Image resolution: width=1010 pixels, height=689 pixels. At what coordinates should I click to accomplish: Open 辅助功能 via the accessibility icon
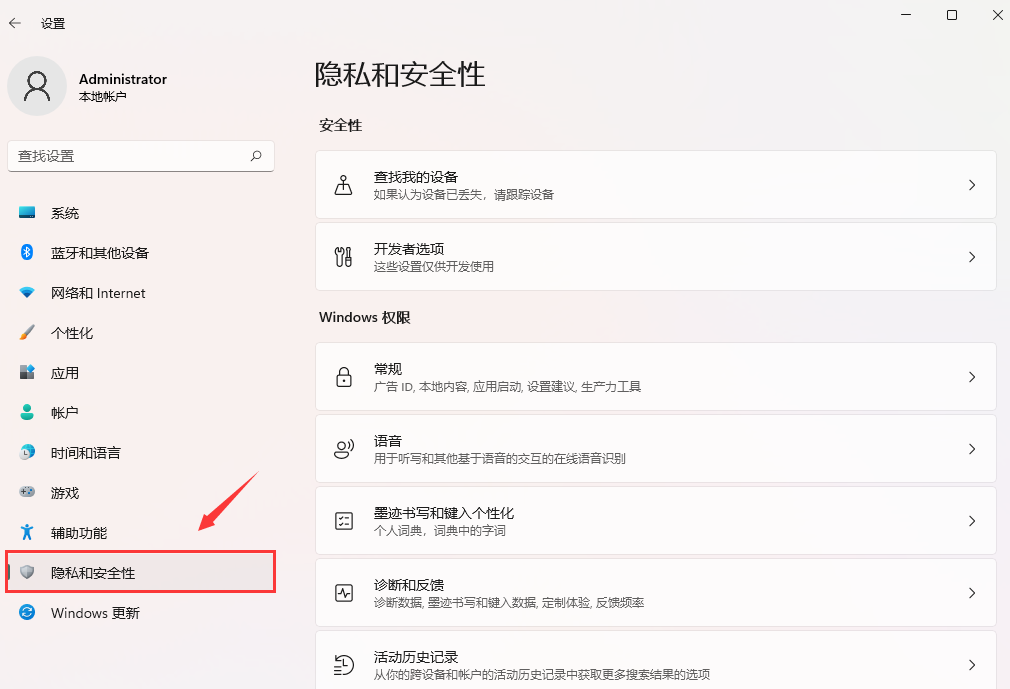(28, 532)
